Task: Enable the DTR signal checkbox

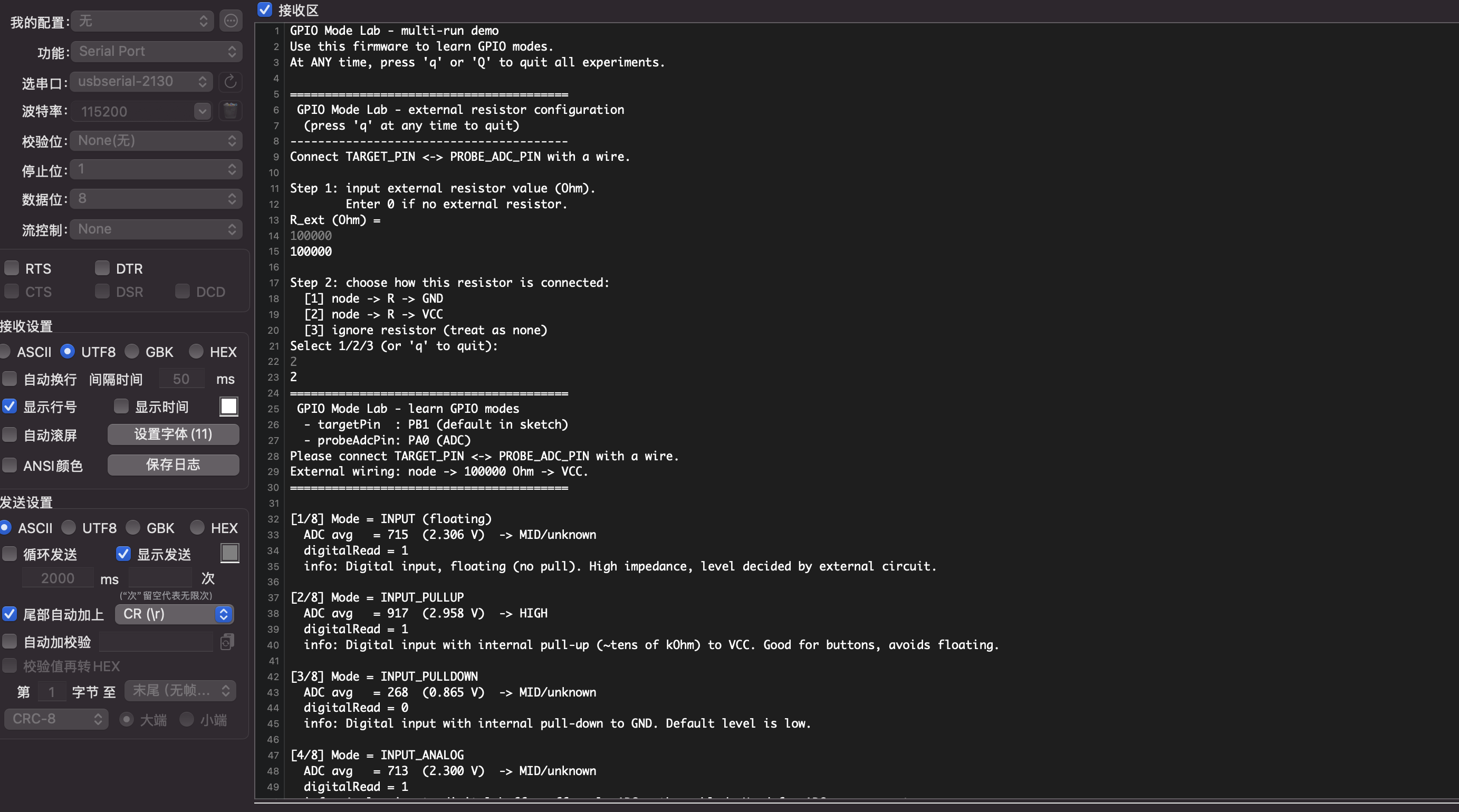Action: point(102,268)
